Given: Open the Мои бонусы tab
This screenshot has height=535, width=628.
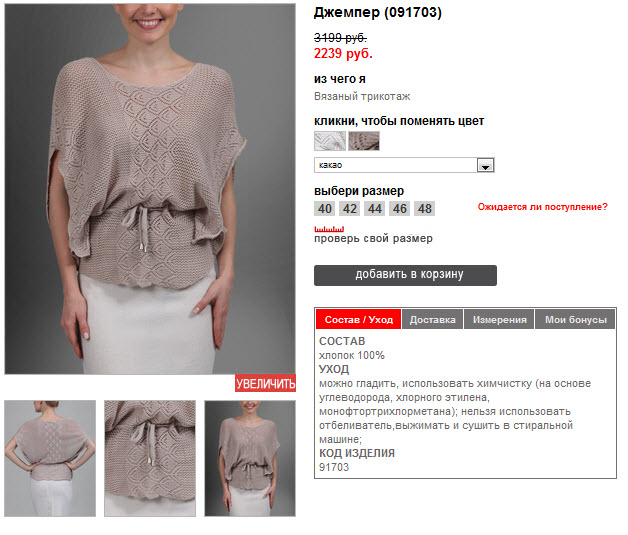Looking at the screenshot, I should pyautogui.click(x=576, y=319).
